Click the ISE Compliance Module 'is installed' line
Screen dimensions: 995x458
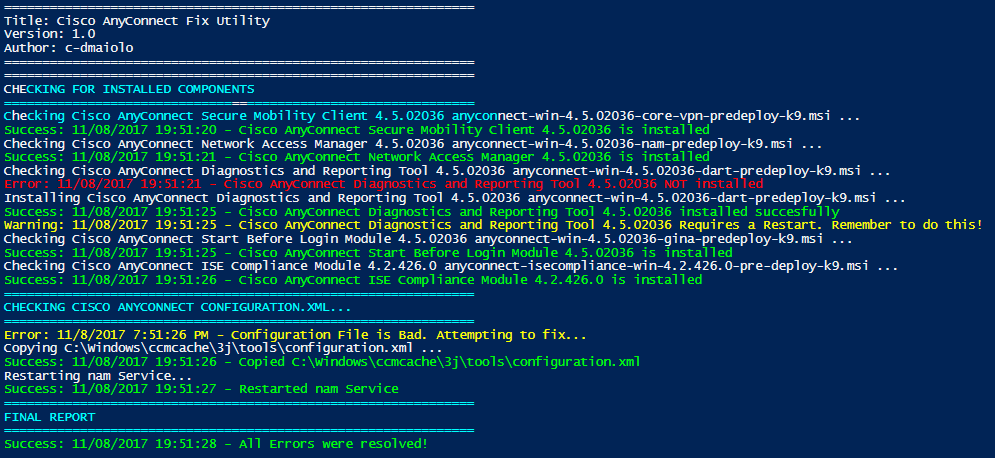click(x=353, y=280)
